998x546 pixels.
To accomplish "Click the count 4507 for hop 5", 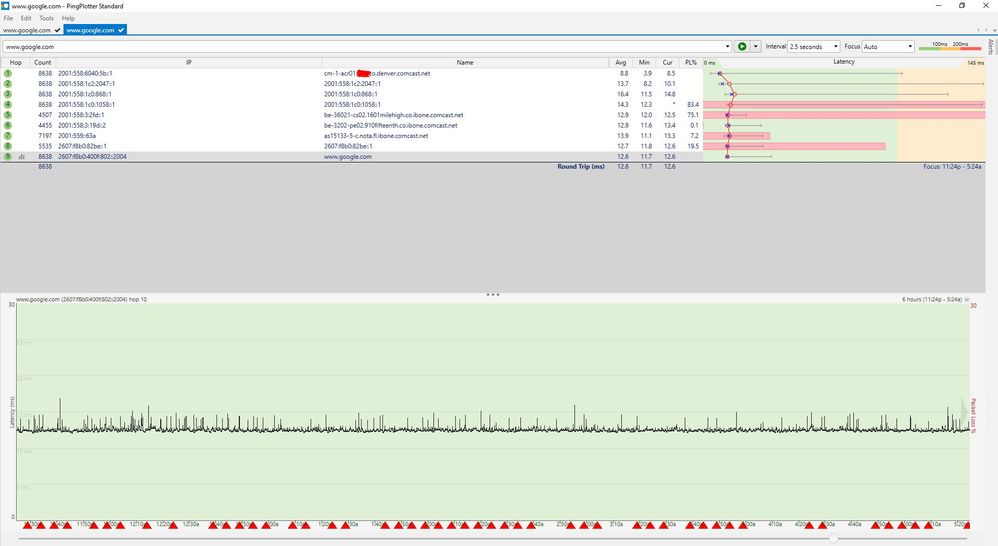I will [45, 115].
